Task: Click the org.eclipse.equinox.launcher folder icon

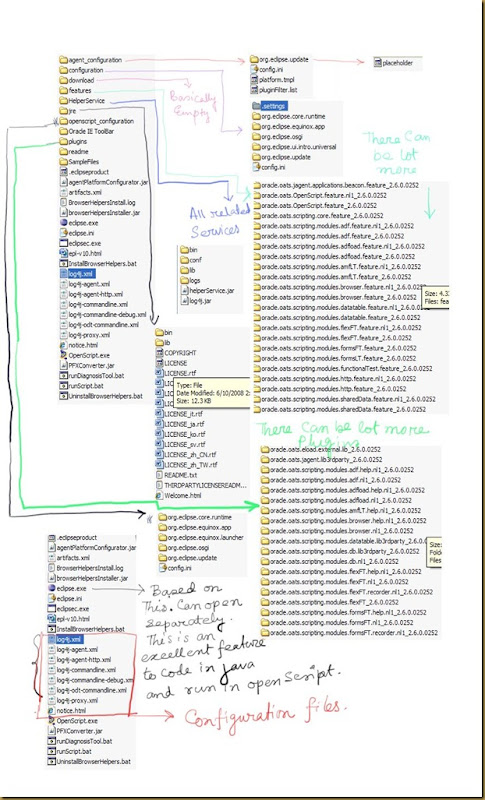Action: (x=163, y=537)
